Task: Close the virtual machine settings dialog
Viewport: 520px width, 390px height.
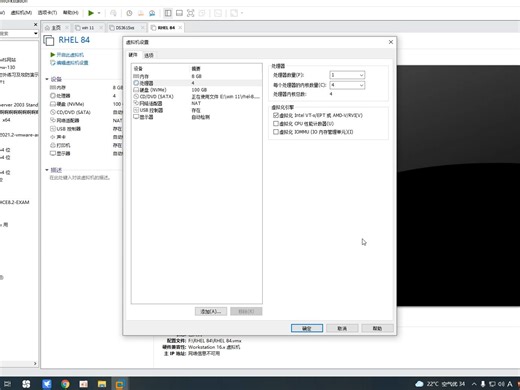Action: point(391,42)
